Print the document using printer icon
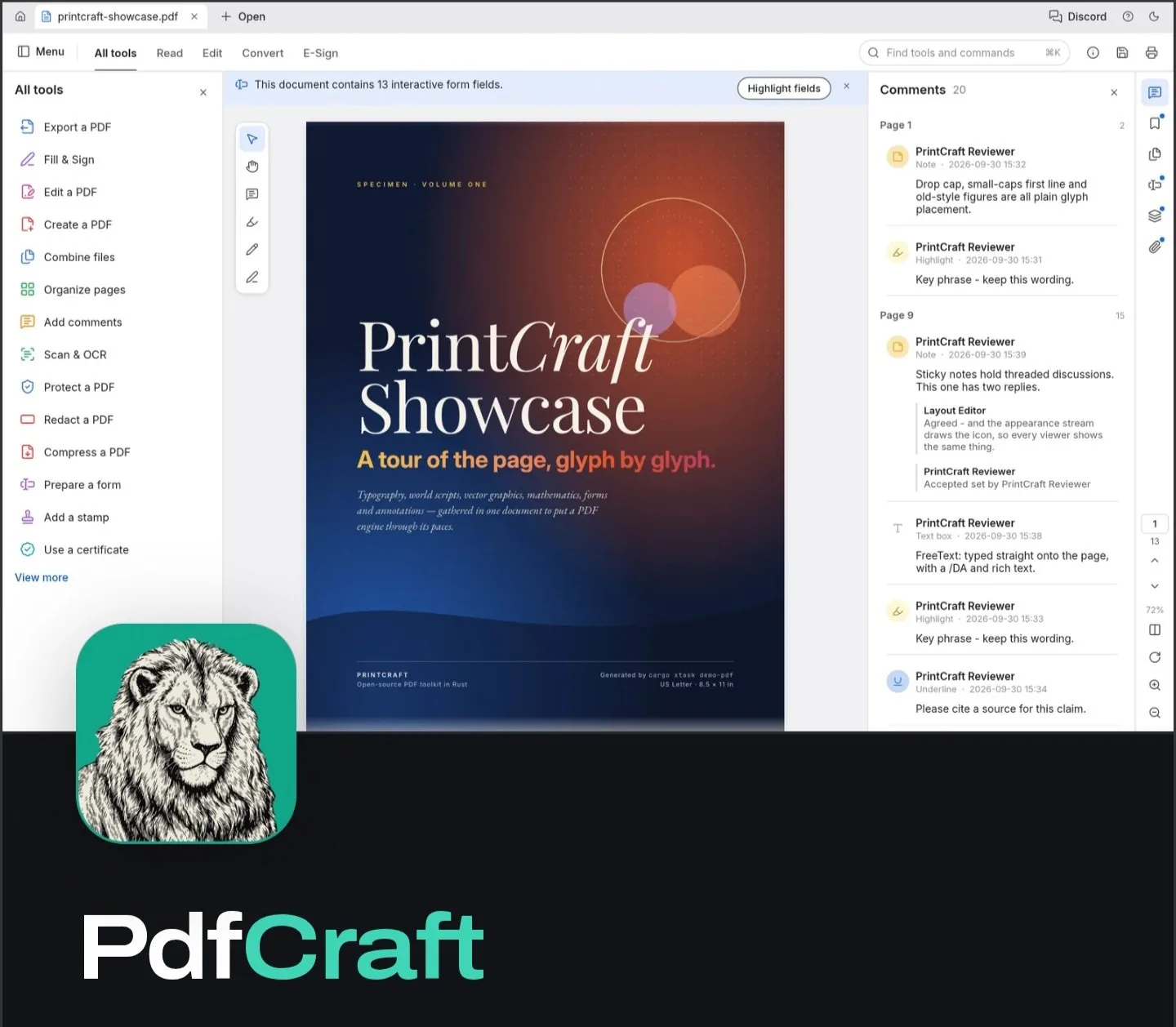 pyautogui.click(x=1151, y=53)
